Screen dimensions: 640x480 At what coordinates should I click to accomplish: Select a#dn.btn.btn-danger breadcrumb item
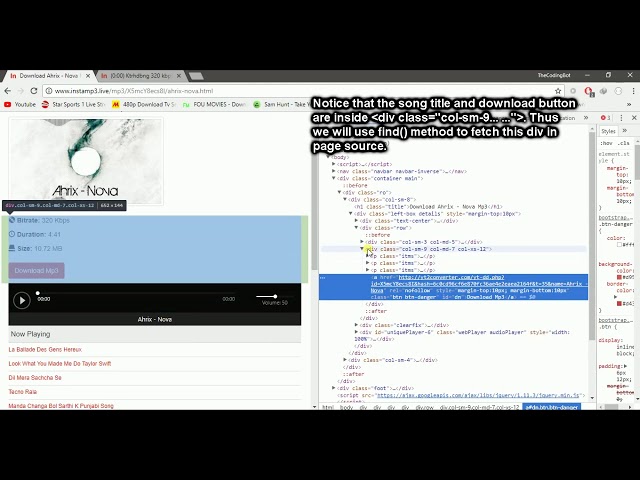click(551, 407)
